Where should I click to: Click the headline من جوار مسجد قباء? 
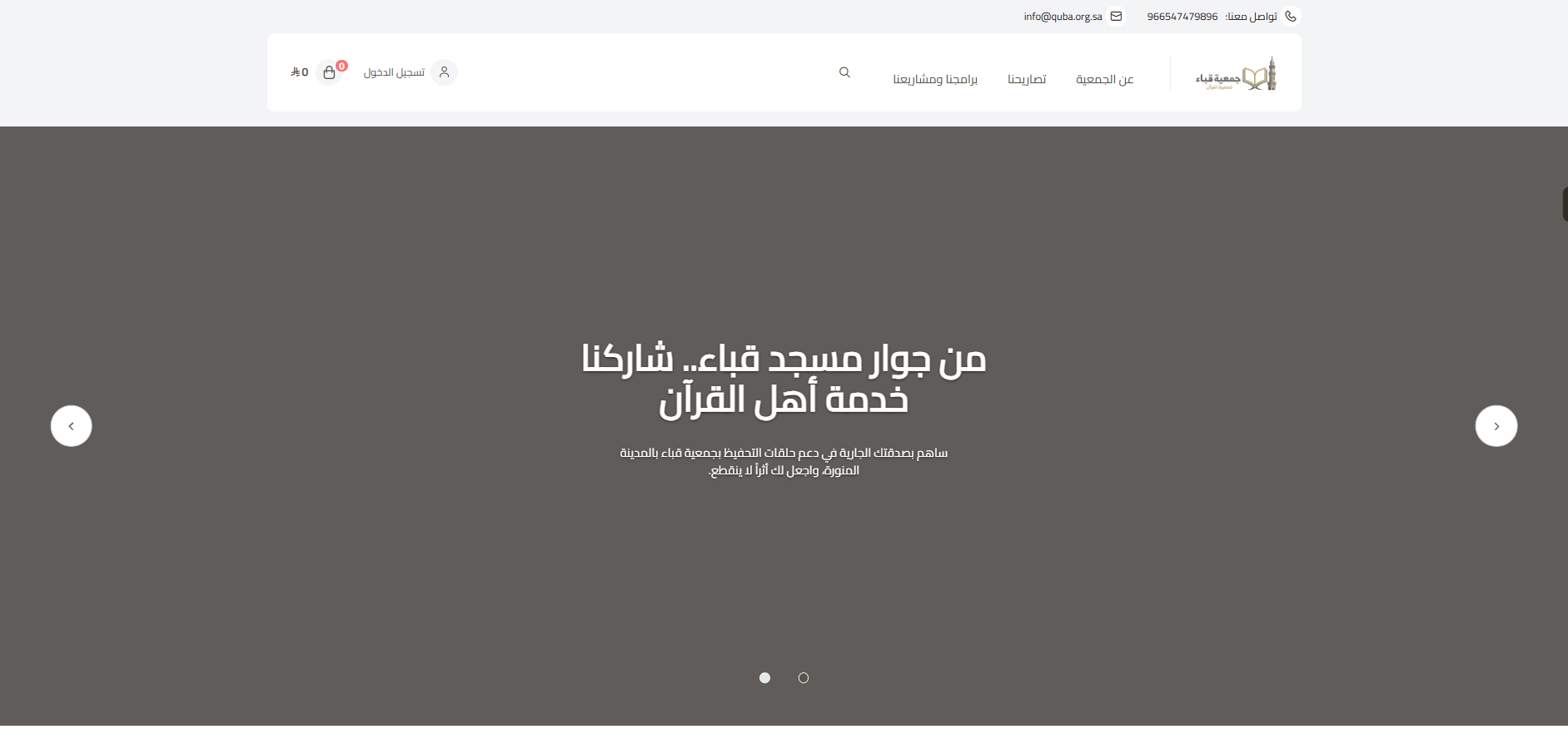(x=784, y=379)
